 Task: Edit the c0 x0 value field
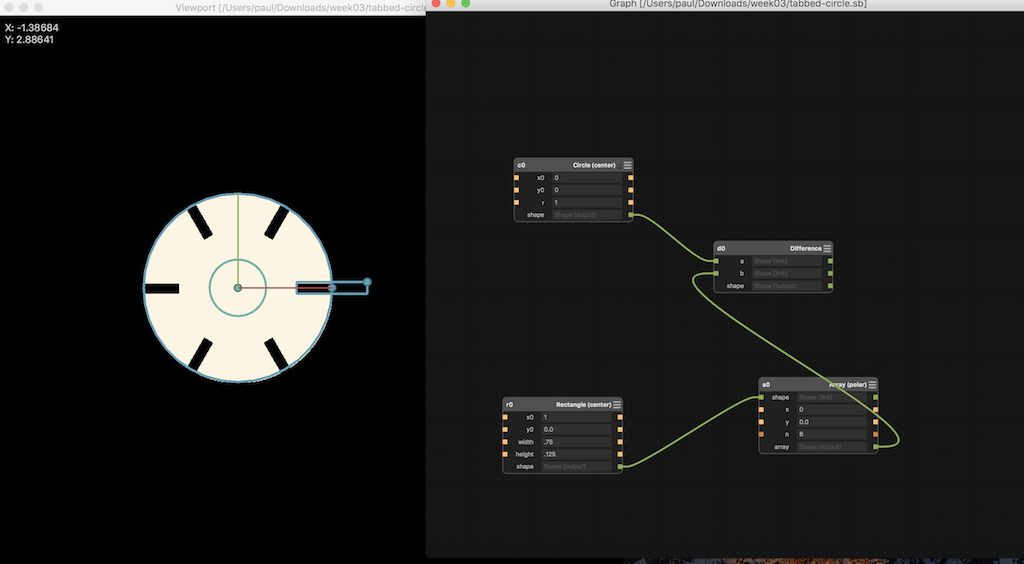587,178
